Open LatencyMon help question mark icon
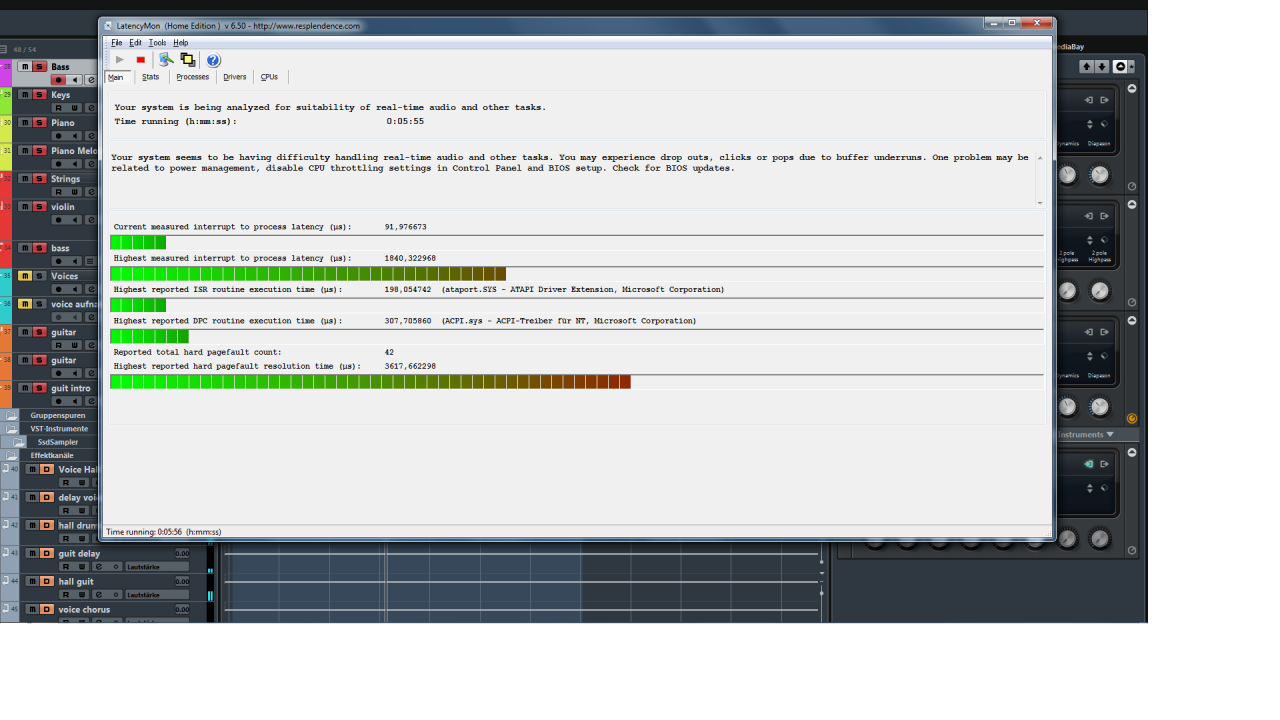The width and height of the screenshot is (1280, 720). click(x=213, y=60)
